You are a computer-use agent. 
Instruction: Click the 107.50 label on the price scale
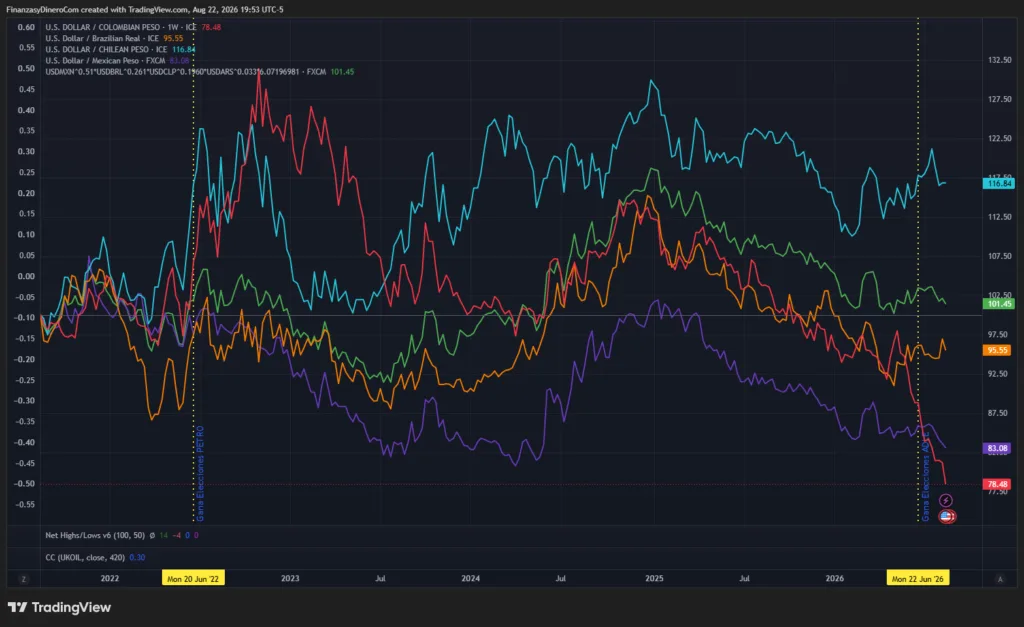(999, 256)
